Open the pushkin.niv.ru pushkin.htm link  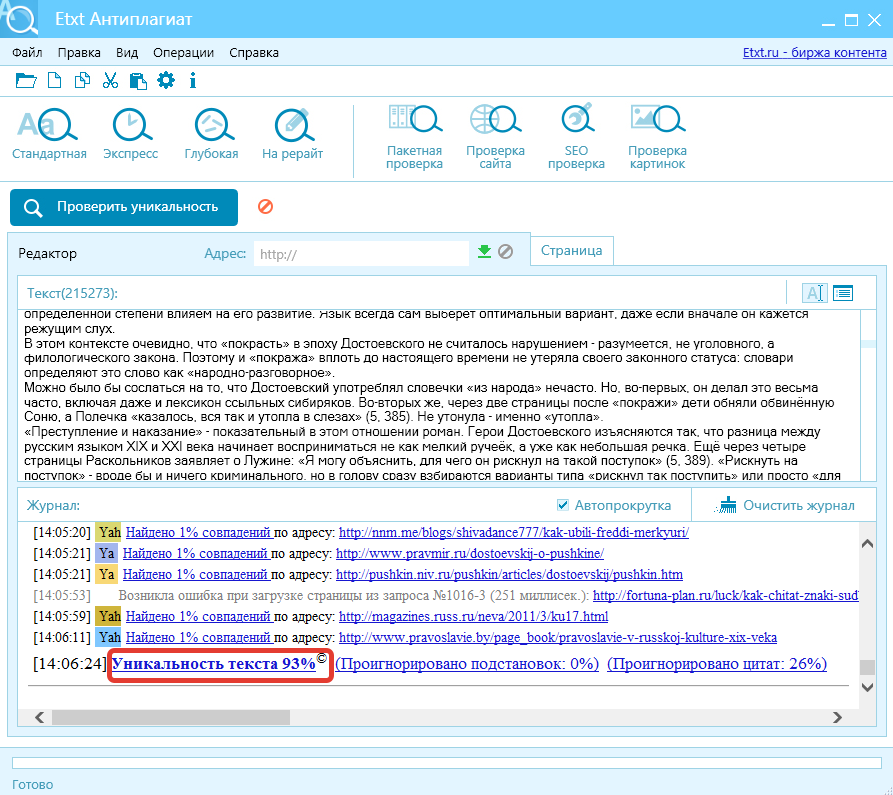[509, 575]
